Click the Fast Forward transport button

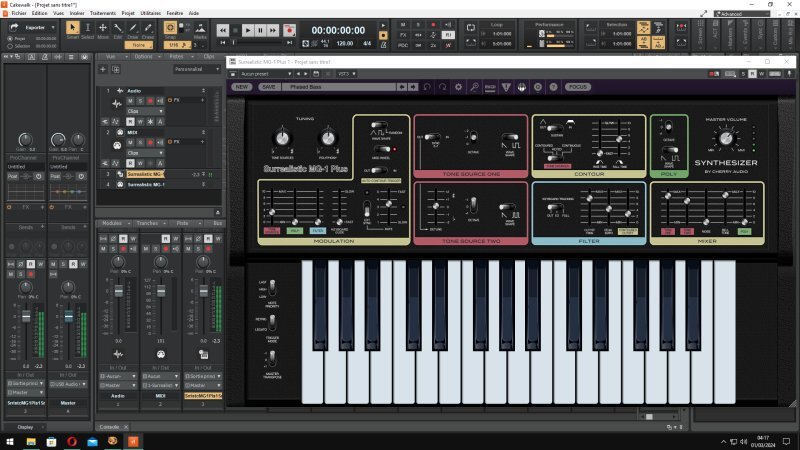pyautogui.click(x=273, y=31)
